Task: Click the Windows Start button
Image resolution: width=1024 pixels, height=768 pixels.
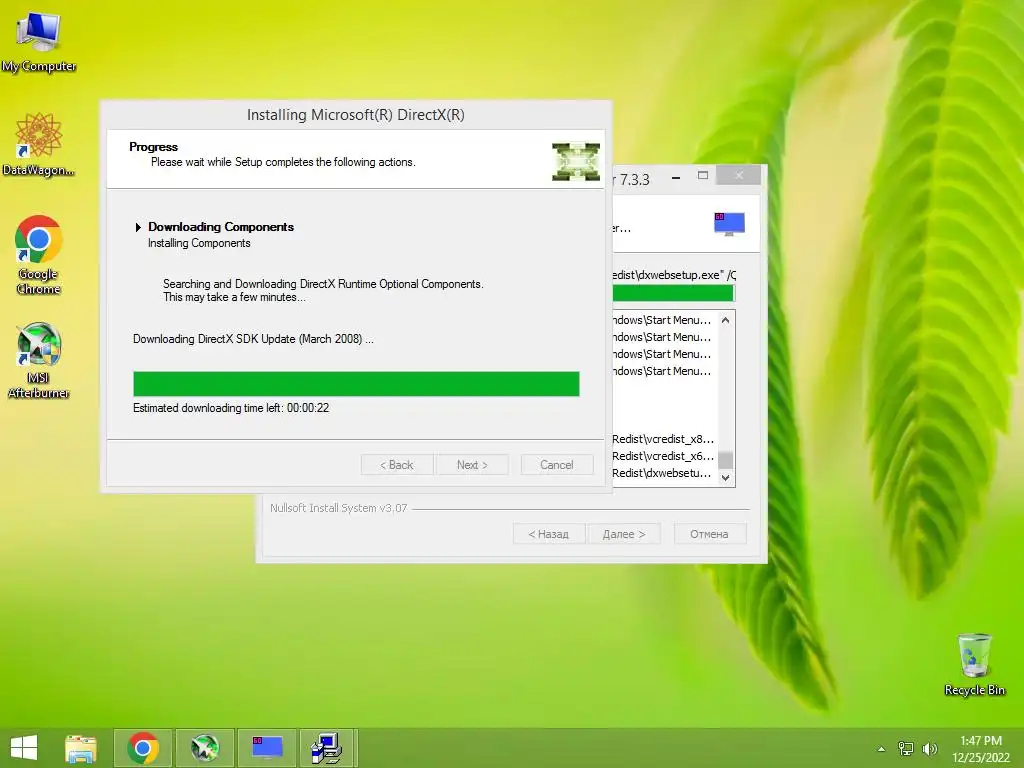Action: 24,748
